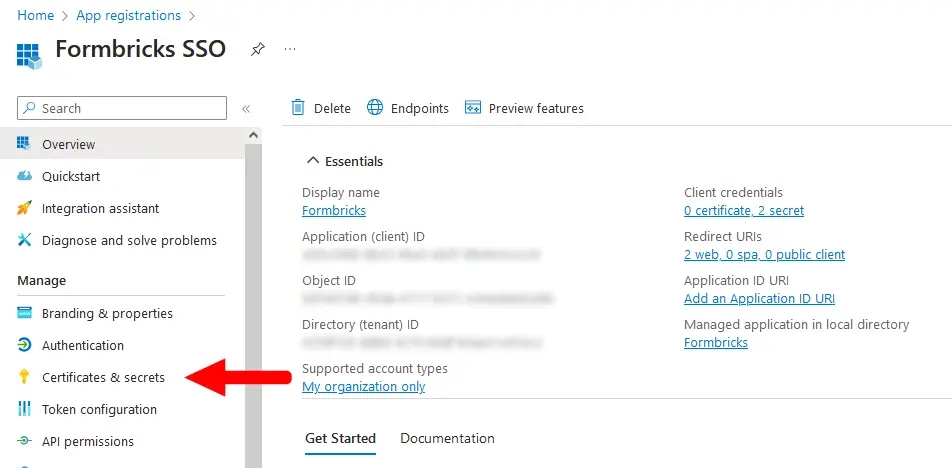Click the 'Object ID' label
The image size is (952, 468).
pyautogui.click(x=329, y=280)
